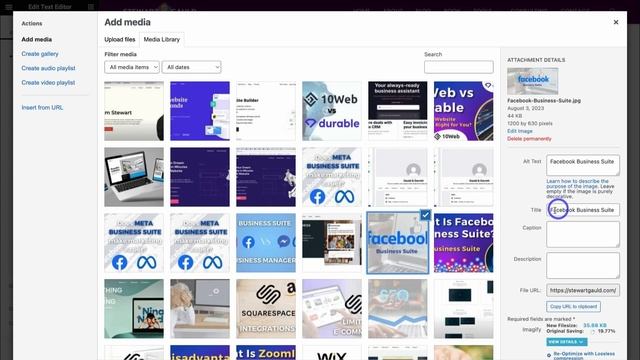The width and height of the screenshot is (640, 360).
Task: Click Delete permanently link
Action: tap(529, 139)
